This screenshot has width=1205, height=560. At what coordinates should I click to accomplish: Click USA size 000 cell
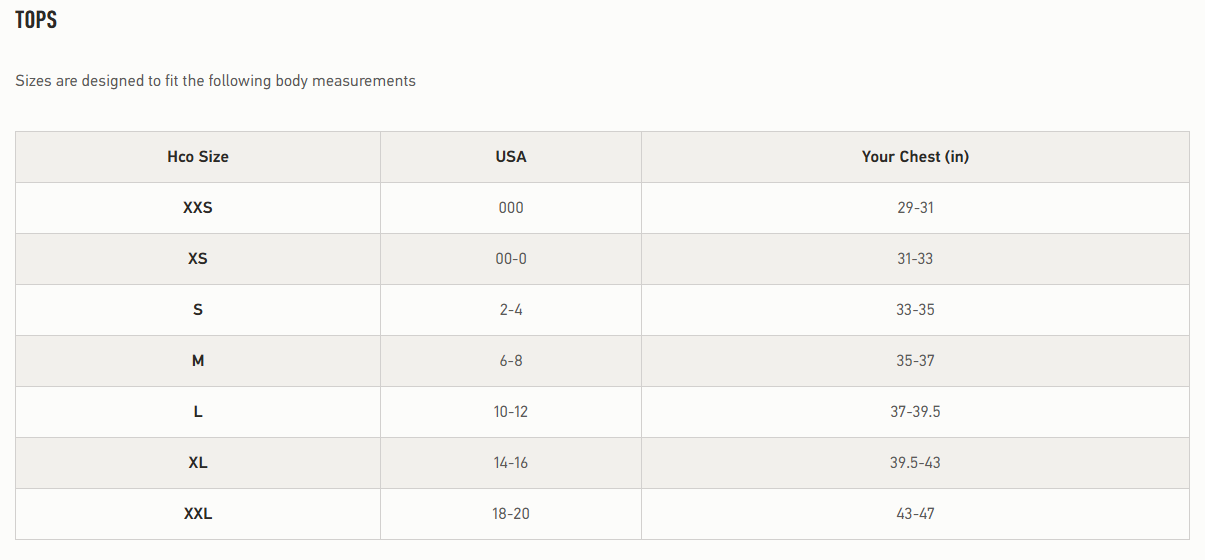pyautogui.click(x=511, y=208)
